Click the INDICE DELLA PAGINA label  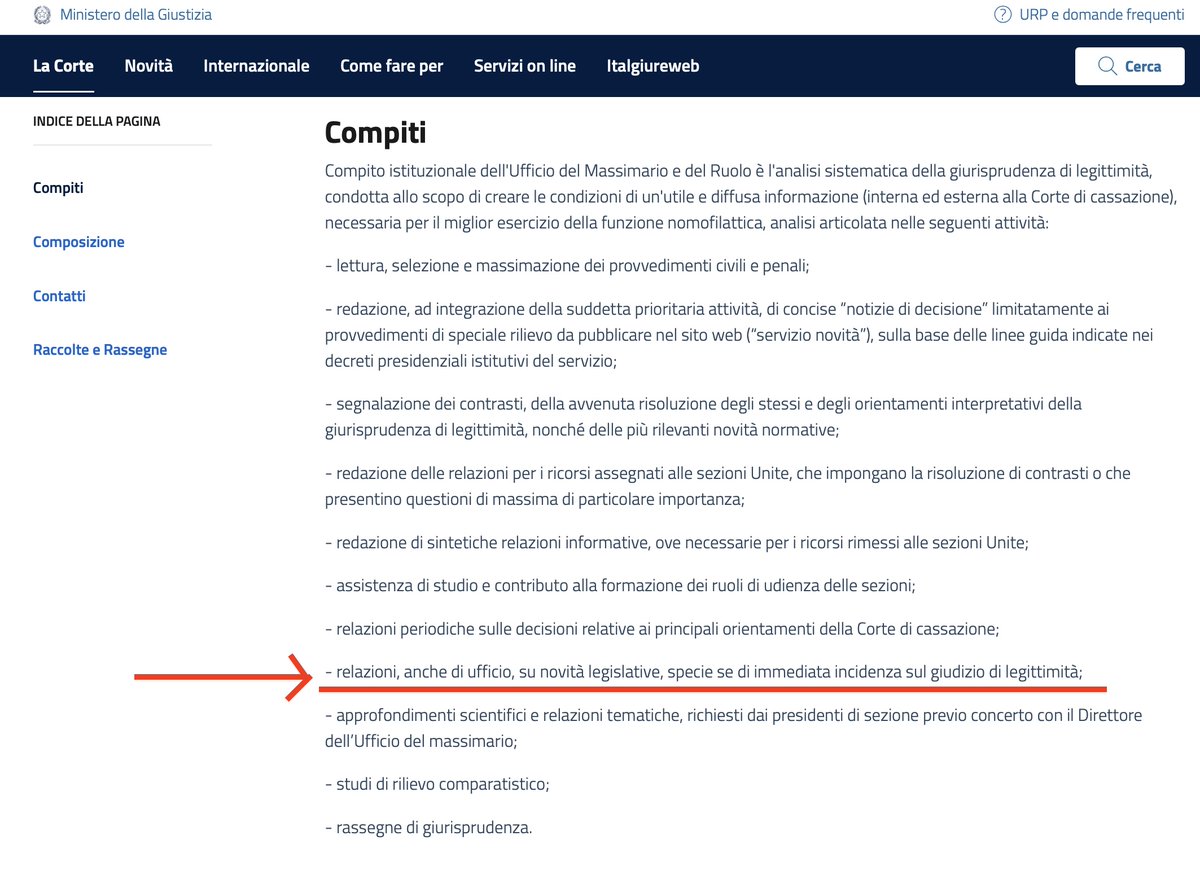click(x=96, y=121)
